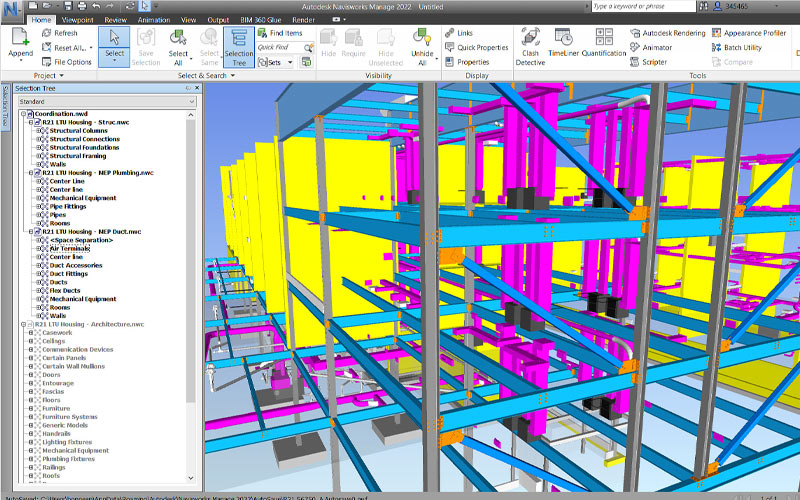Close the Selection Tree panel

click(x=197, y=88)
